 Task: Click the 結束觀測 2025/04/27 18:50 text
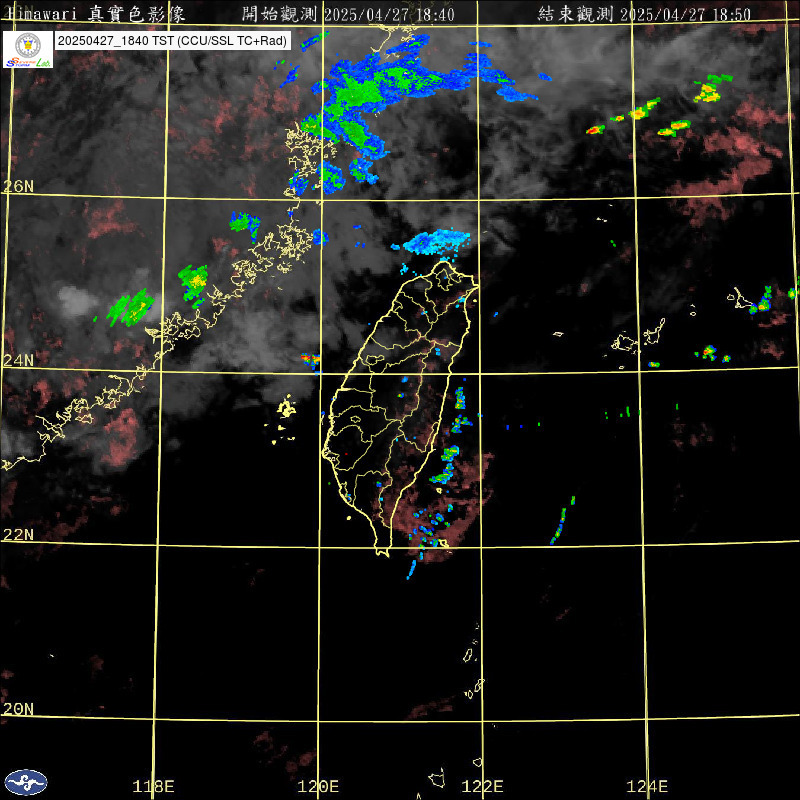click(644, 14)
